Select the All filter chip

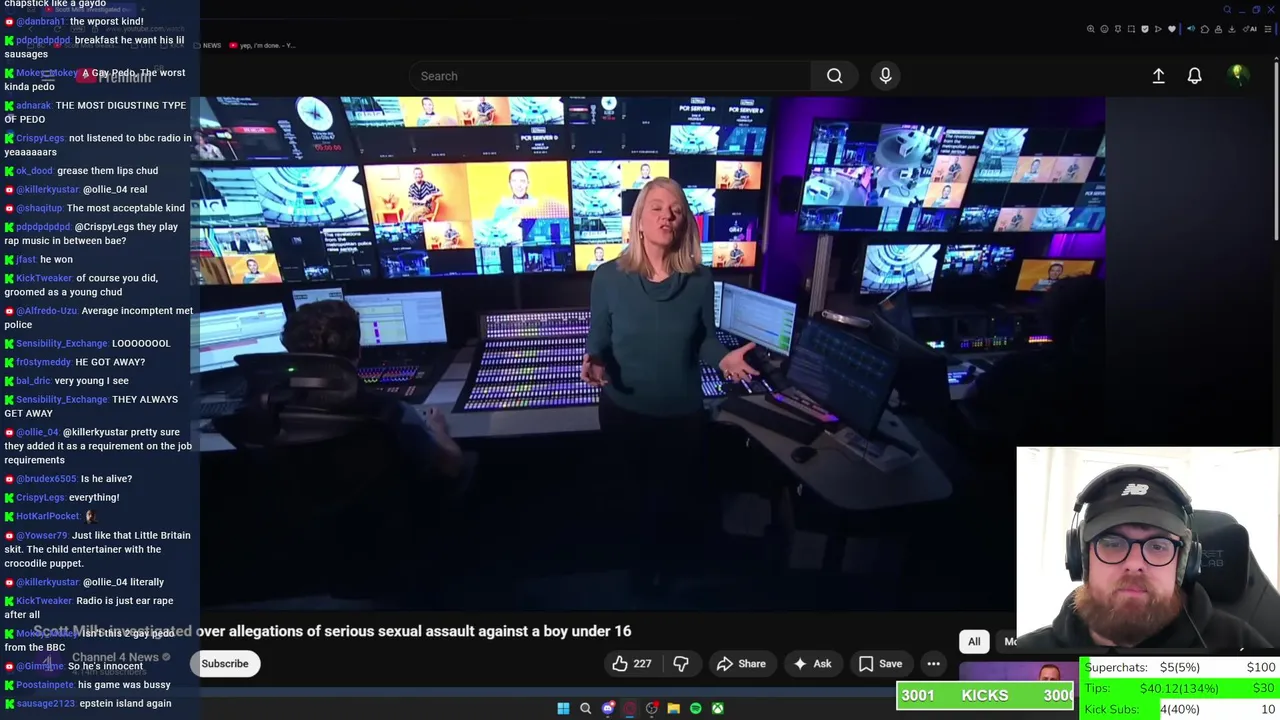pyautogui.click(x=974, y=642)
